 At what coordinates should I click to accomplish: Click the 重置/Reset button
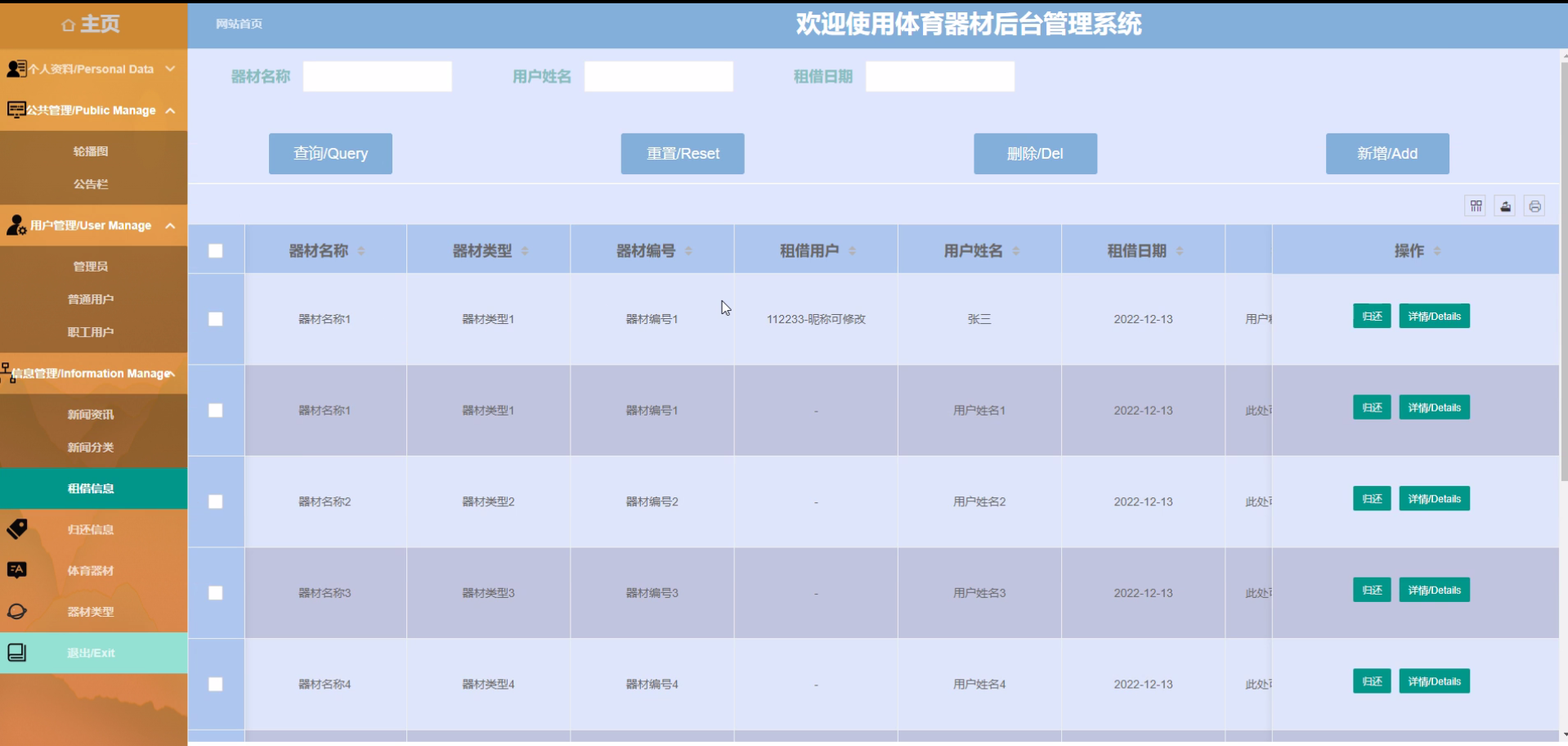tap(683, 154)
